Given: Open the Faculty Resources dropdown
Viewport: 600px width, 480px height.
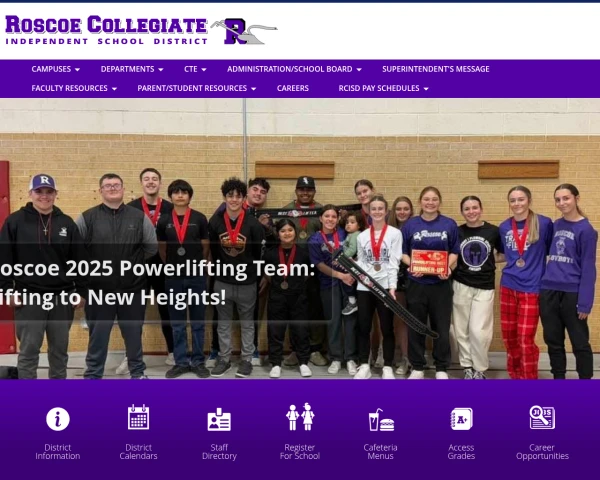Looking at the screenshot, I should [74, 88].
